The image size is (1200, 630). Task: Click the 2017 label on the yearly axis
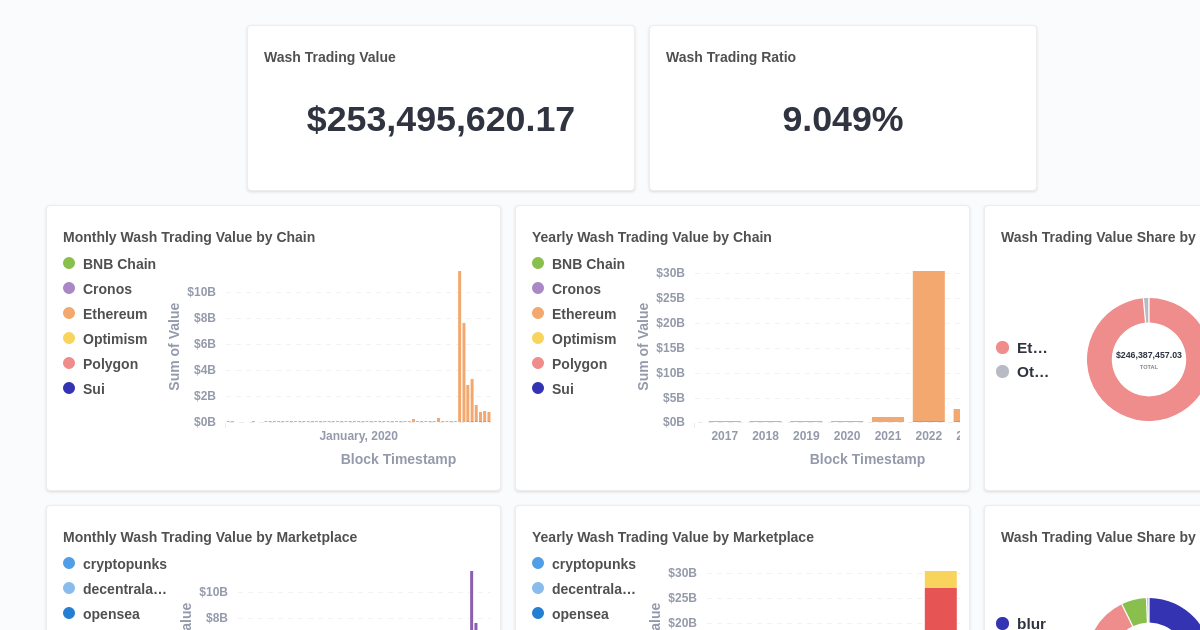click(x=724, y=435)
